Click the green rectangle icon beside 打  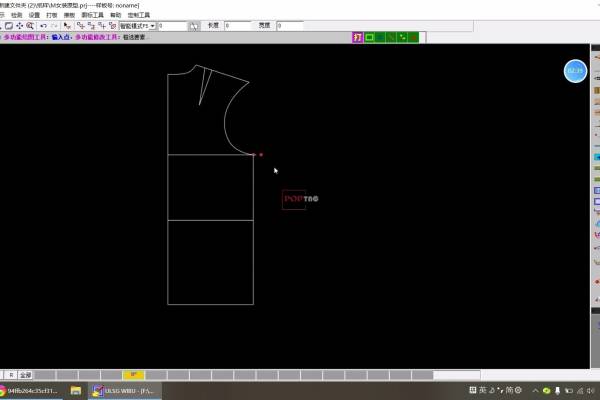[370, 37]
